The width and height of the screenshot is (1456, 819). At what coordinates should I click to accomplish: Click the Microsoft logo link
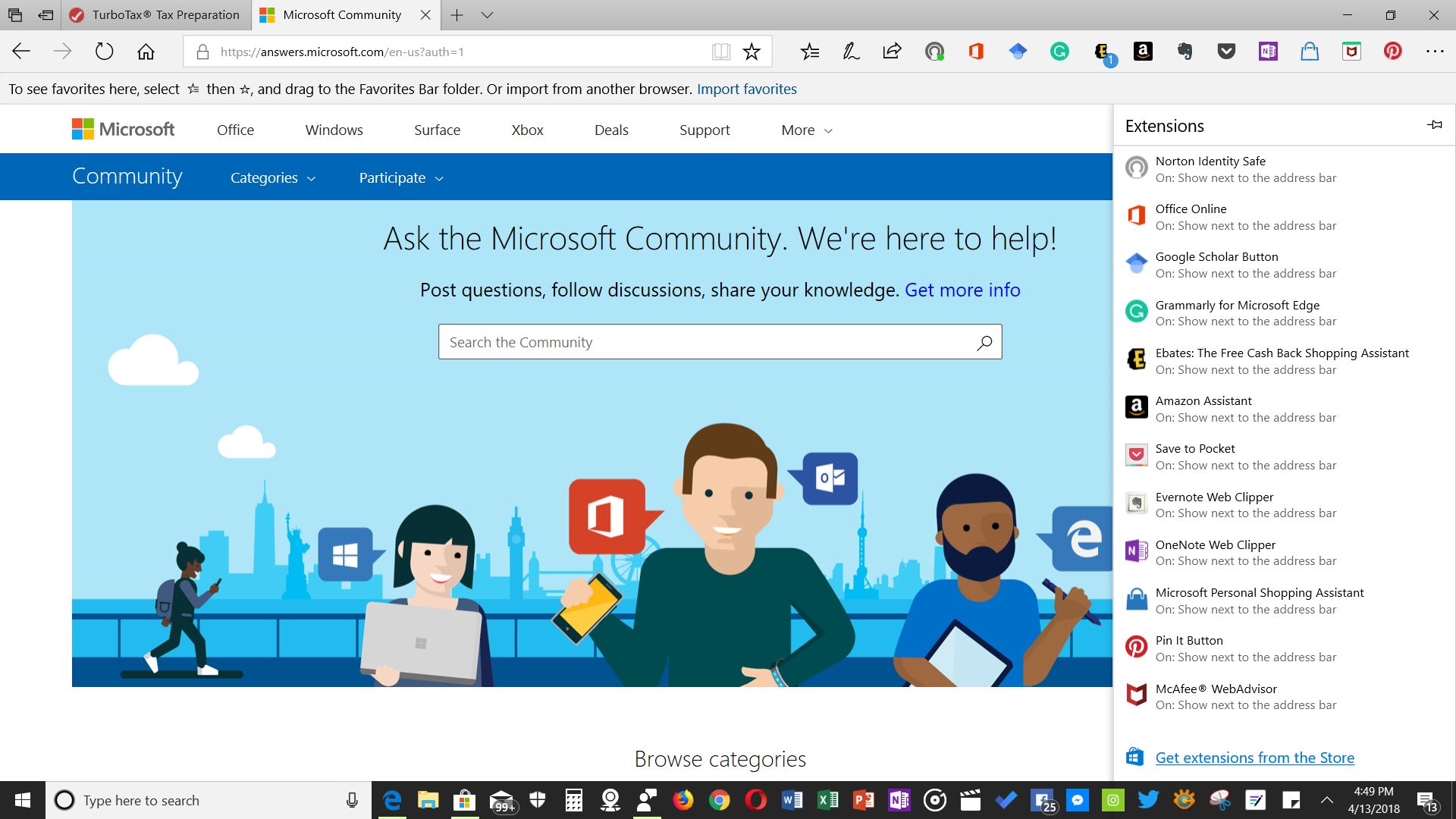(123, 130)
